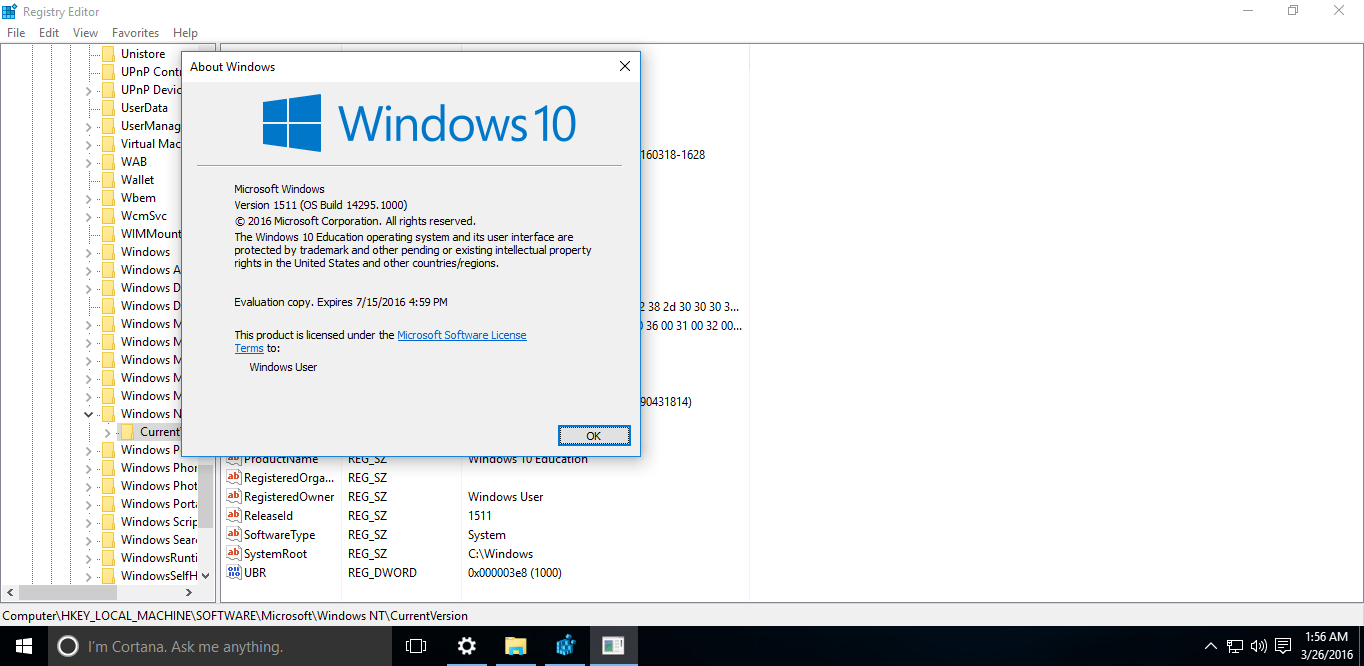Click the WIMMount folder icon
Screen dimensions: 1364x666
click(x=108, y=234)
